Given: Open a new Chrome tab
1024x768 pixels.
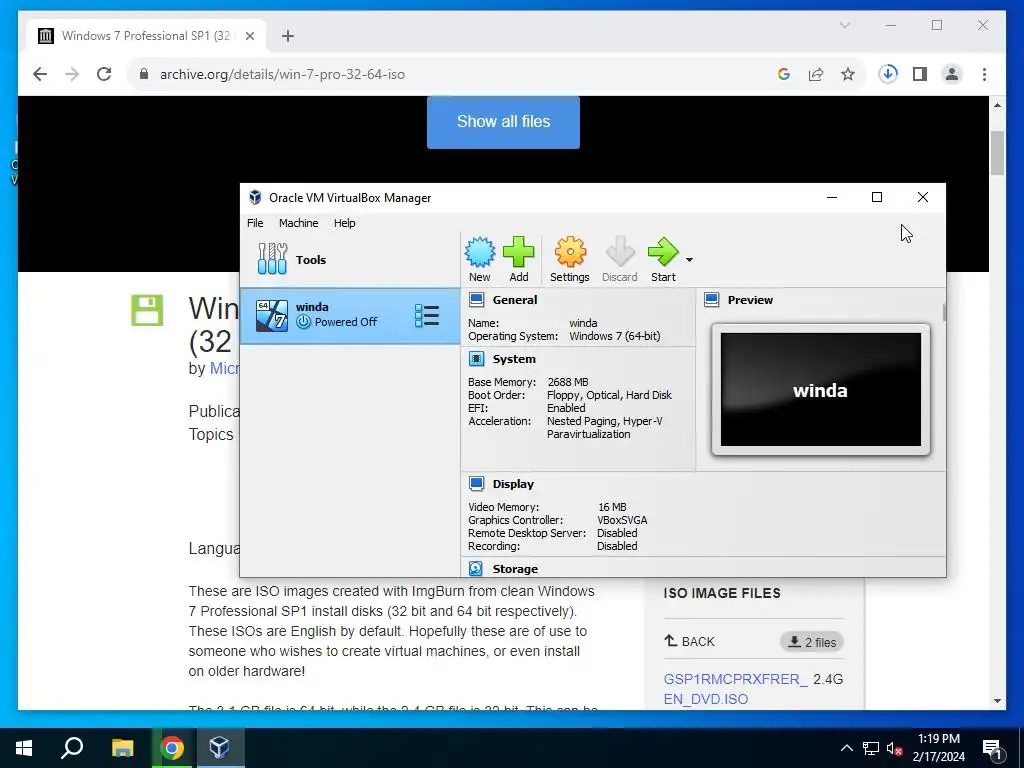Looking at the screenshot, I should coord(287,36).
